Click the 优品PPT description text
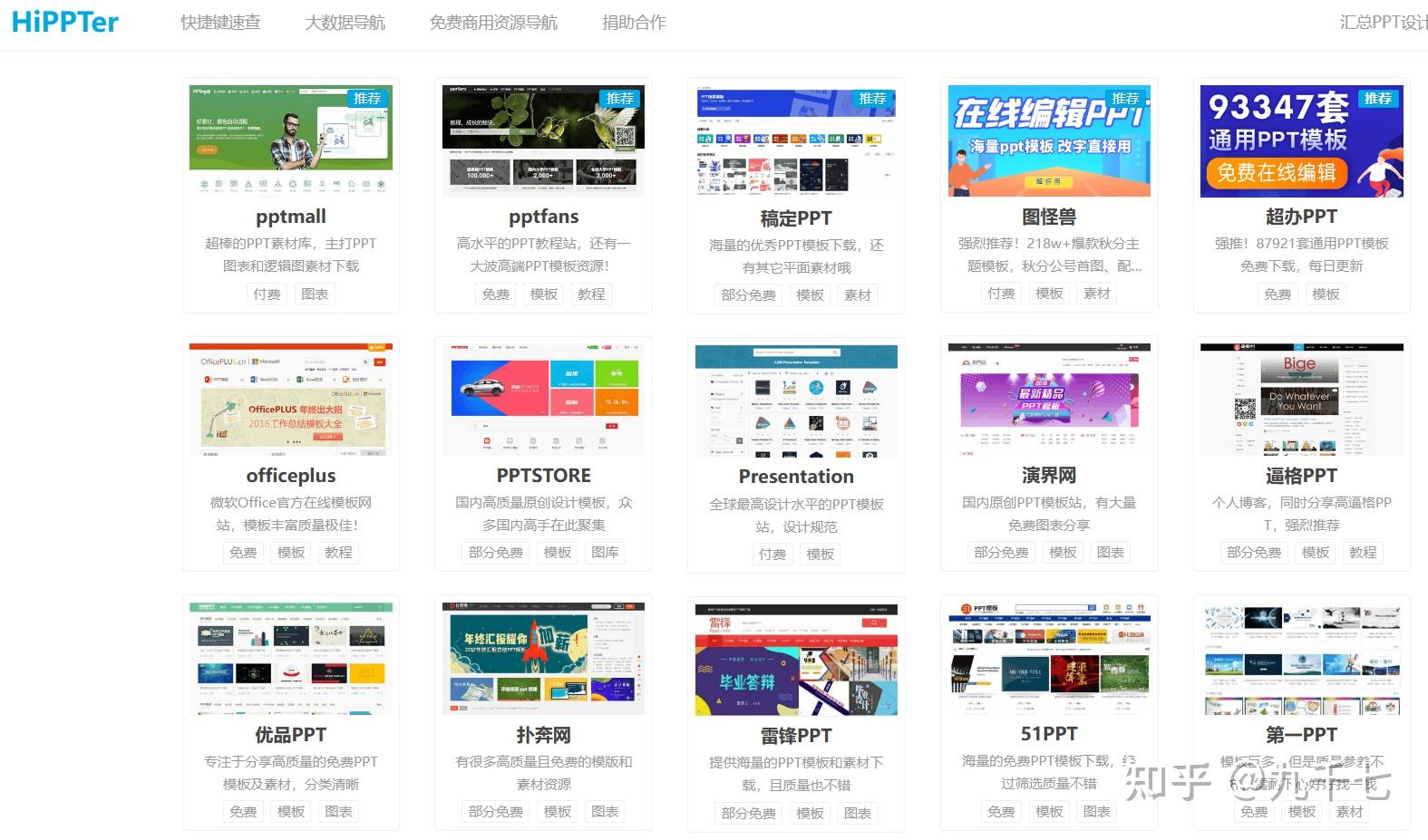Image resolution: width=1428 pixels, height=840 pixels. (291, 773)
